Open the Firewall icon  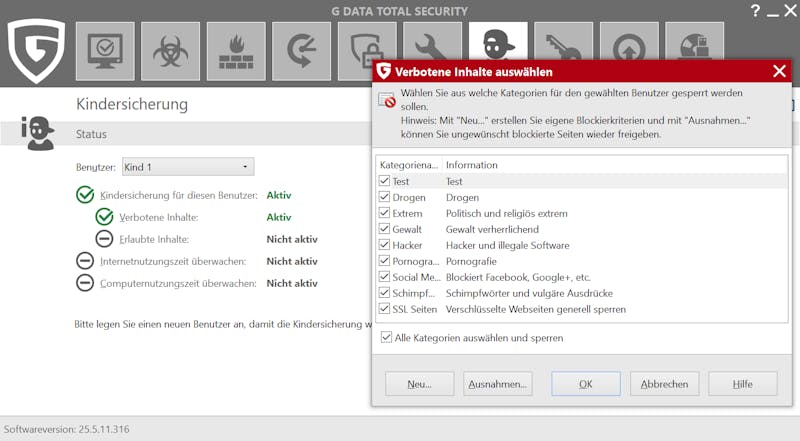point(236,51)
